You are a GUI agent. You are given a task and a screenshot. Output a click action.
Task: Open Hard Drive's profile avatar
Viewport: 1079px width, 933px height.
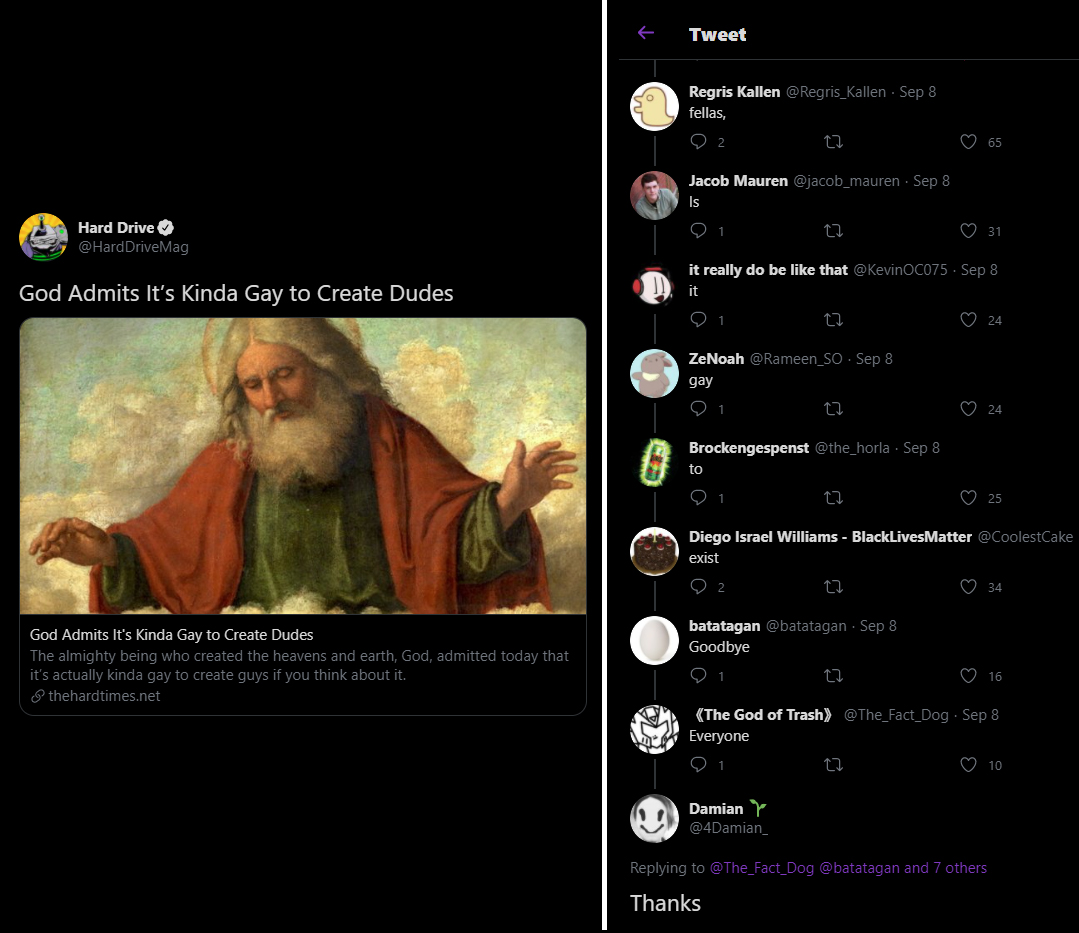click(x=43, y=237)
